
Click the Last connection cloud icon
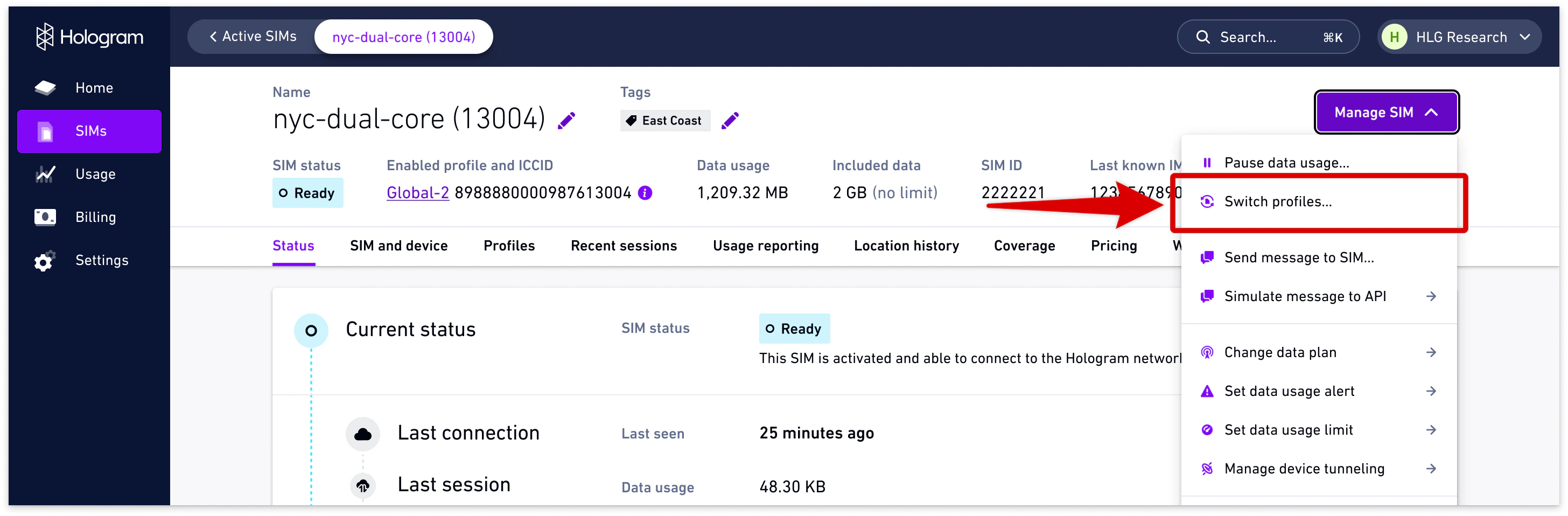(363, 434)
